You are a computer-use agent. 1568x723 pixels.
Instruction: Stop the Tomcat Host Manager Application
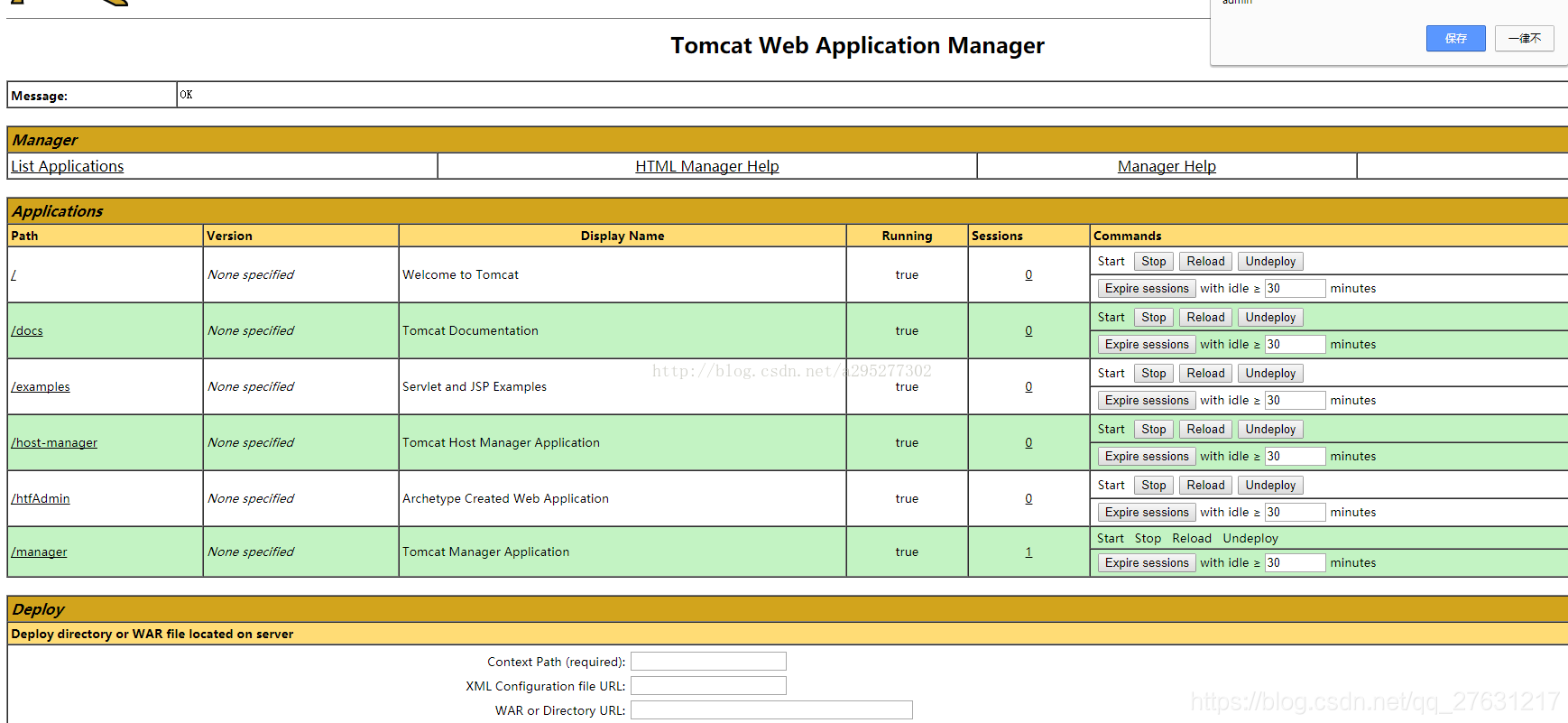[x=1154, y=430]
